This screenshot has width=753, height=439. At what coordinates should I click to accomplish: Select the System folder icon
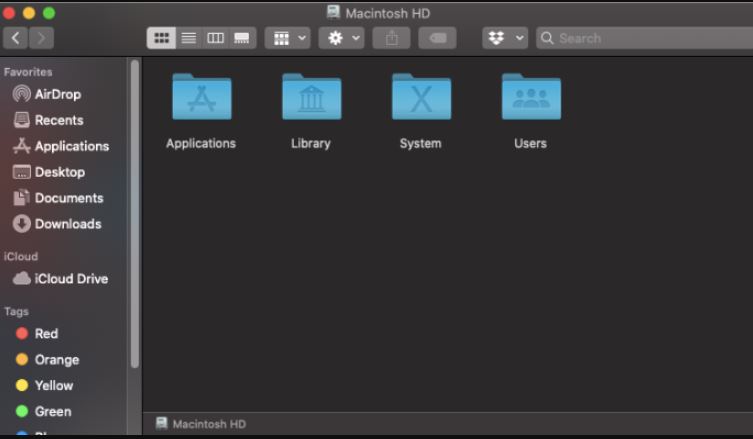click(x=421, y=97)
